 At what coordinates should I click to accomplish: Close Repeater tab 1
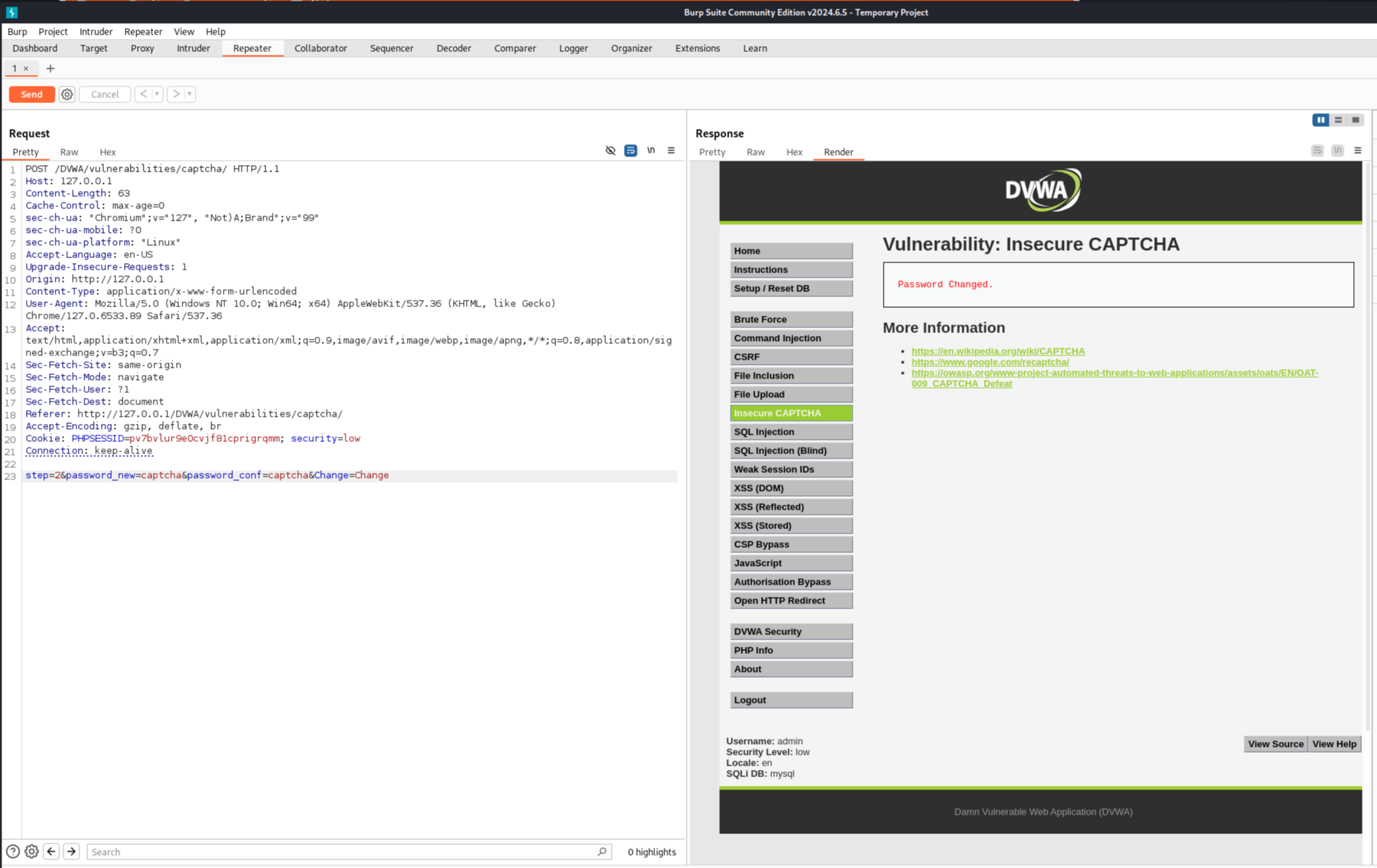26,68
